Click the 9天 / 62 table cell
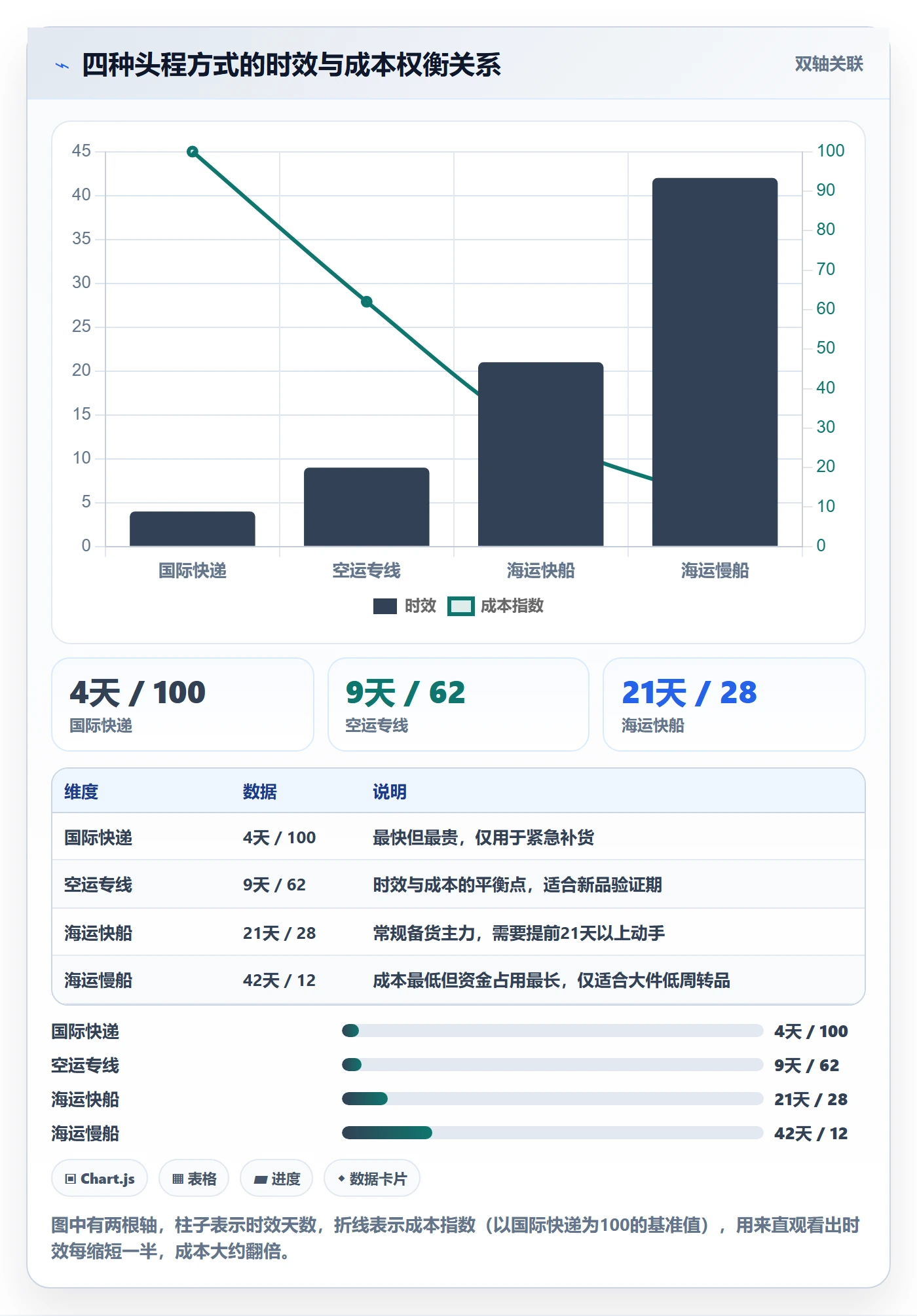The image size is (917, 1316). [x=274, y=885]
